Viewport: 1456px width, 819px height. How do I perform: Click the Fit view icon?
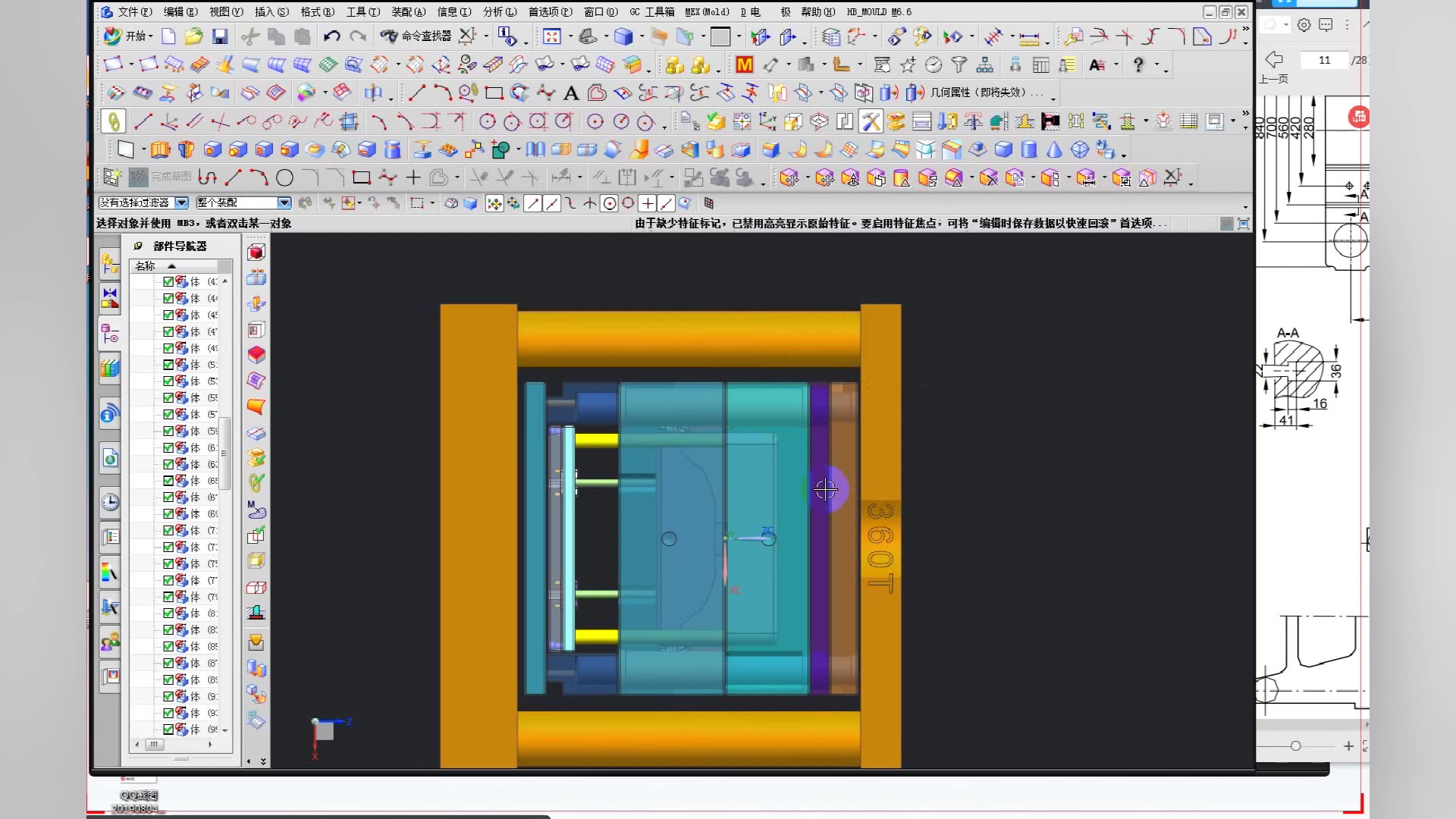pyautogui.click(x=551, y=36)
